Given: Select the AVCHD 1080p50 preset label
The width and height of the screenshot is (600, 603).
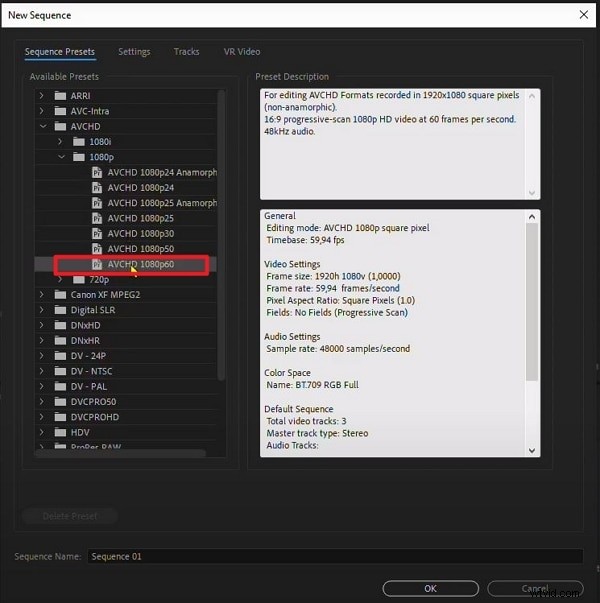Looking at the screenshot, I should pos(141,249).
